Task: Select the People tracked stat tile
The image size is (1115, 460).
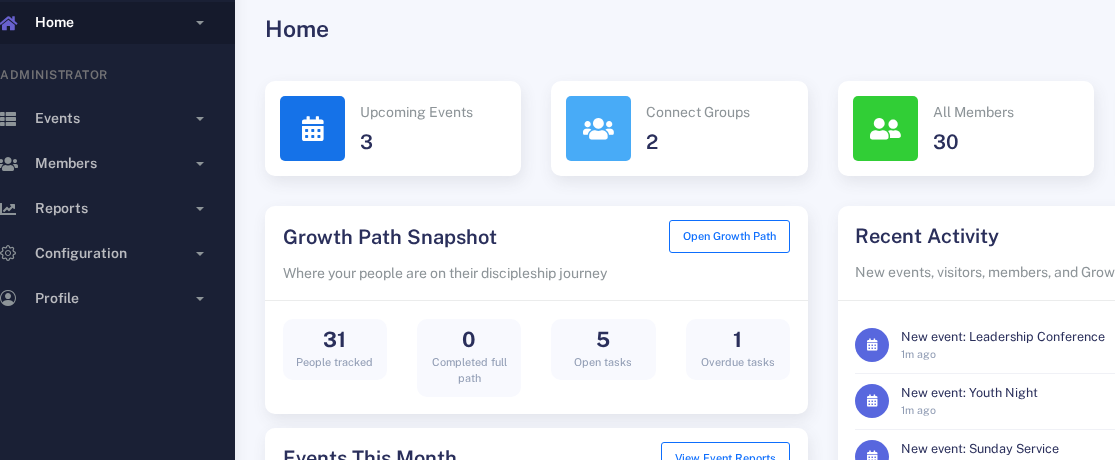Action: tap(334, 349)
